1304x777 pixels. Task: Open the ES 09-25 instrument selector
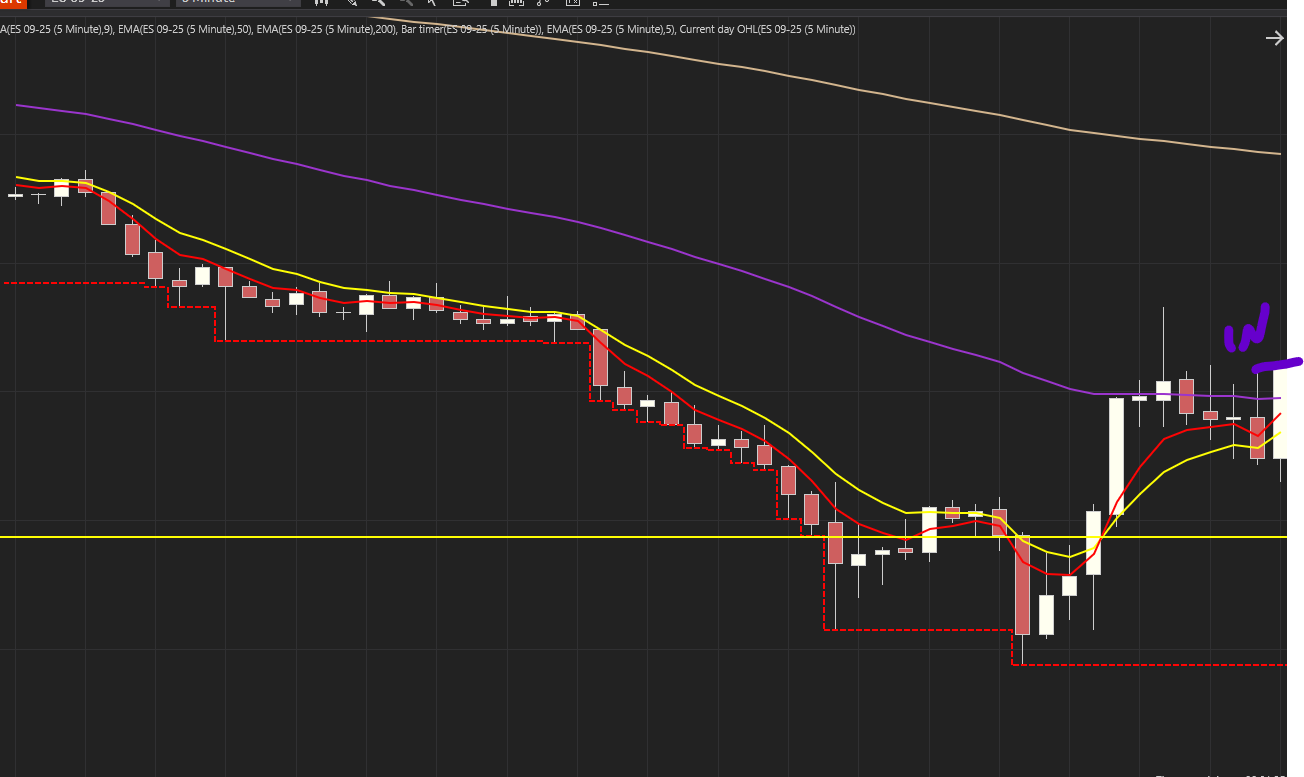pos(105,3)
